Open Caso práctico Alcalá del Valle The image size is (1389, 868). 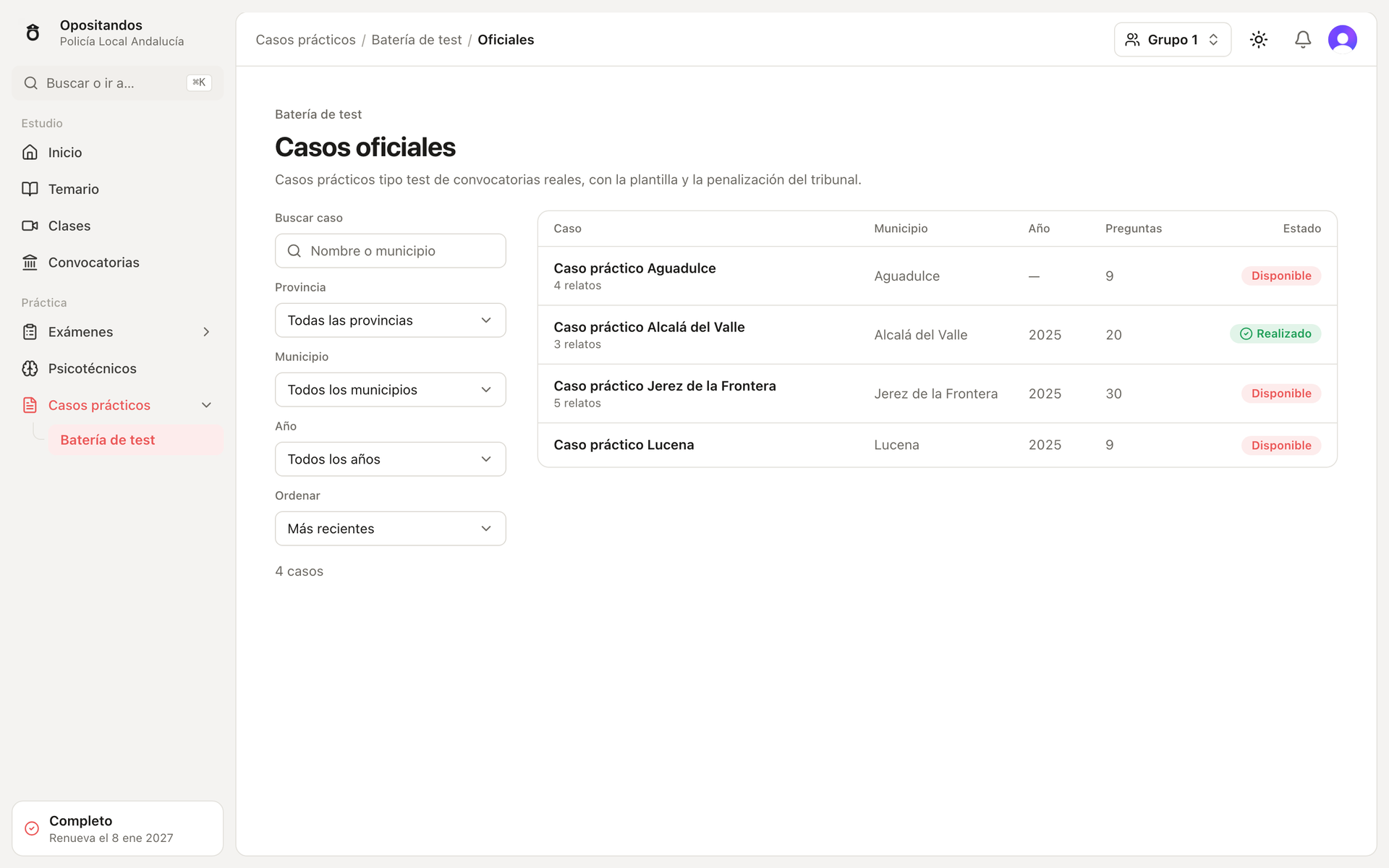(938, 335)
